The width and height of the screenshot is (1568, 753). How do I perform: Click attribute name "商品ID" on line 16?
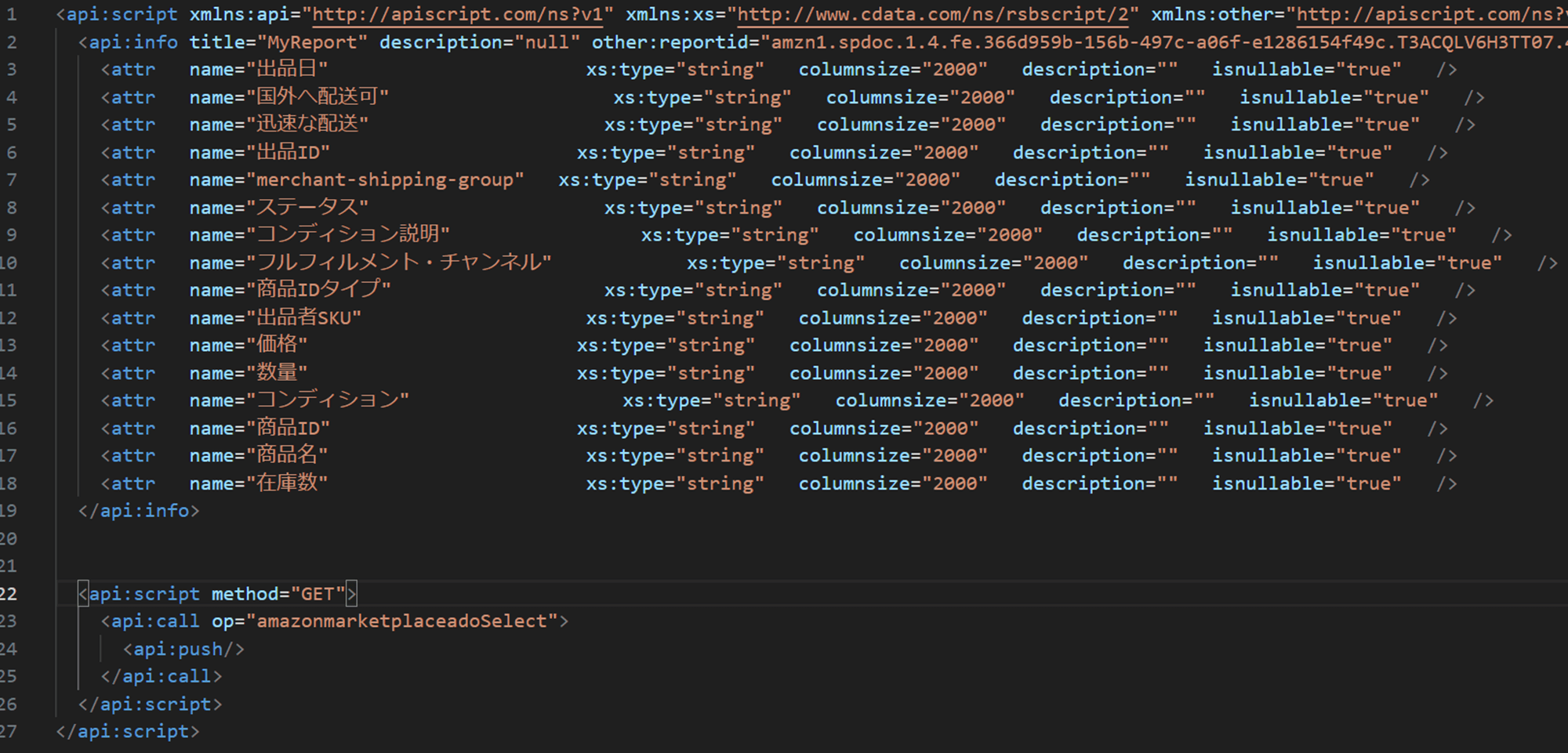(x=289, y=429)
